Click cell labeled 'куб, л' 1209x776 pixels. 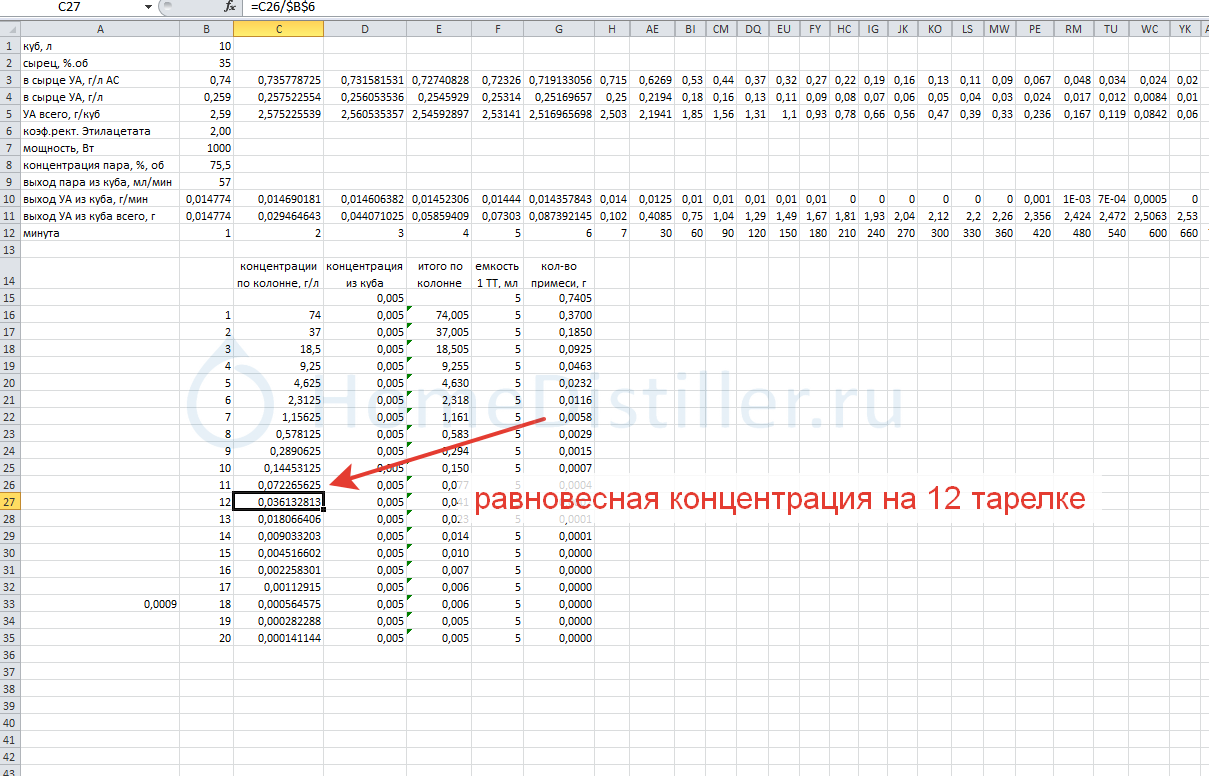point(99,46)
